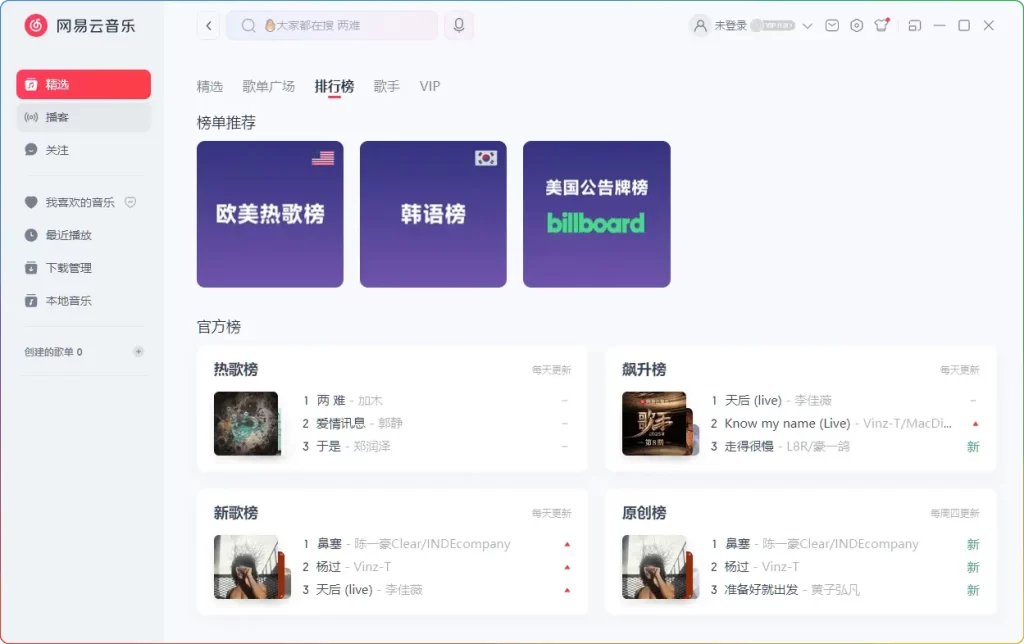Click the user avatar icon next to 未登录
Screen dimensions: 1024x644
click(x=700, y=25)
